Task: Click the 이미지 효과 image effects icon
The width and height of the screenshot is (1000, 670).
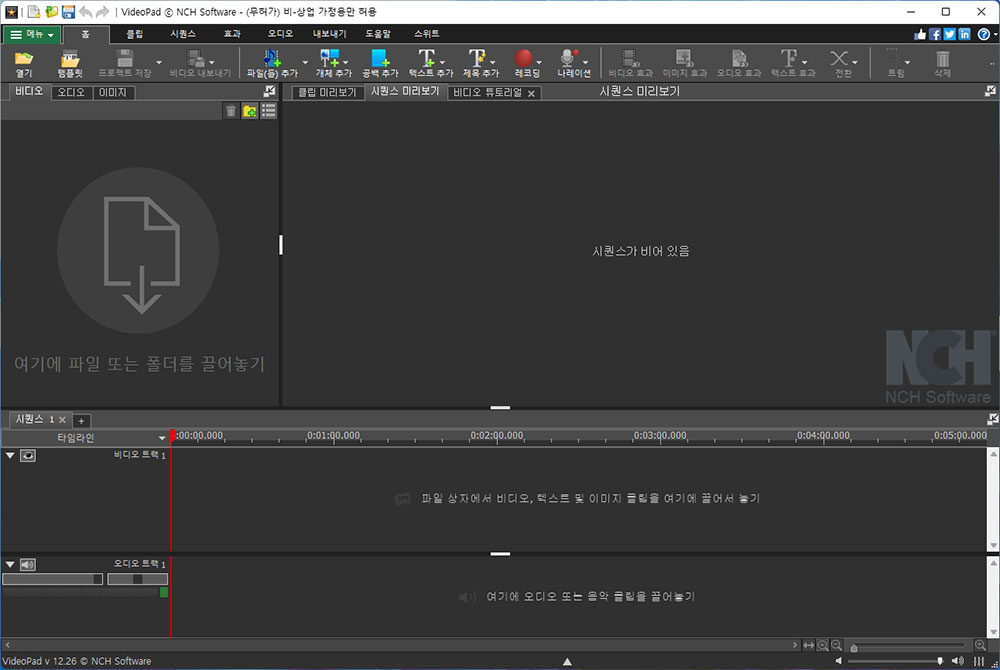Action: coord(684,58)
